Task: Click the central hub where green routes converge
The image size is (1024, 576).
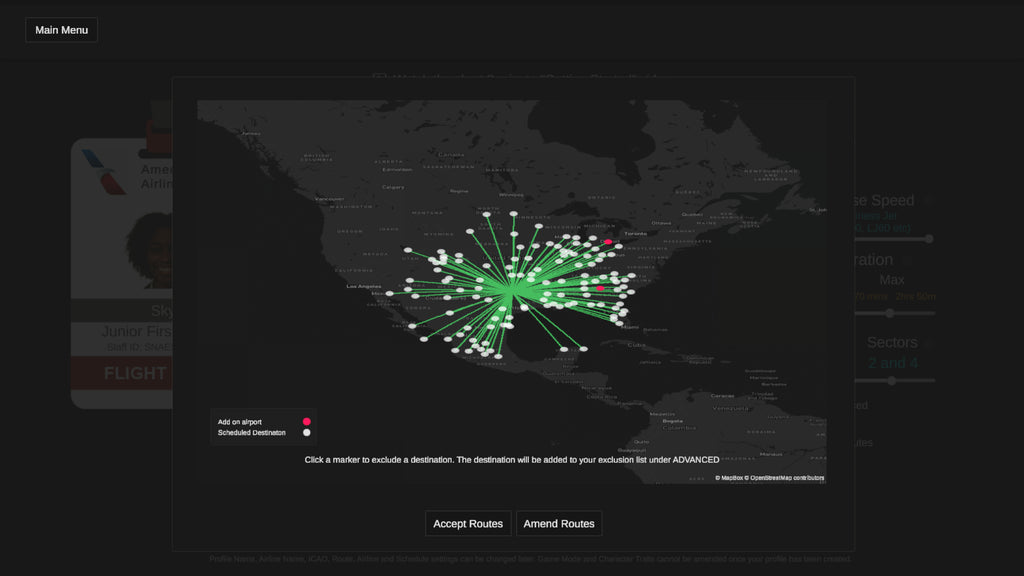Action: (512, 292)
